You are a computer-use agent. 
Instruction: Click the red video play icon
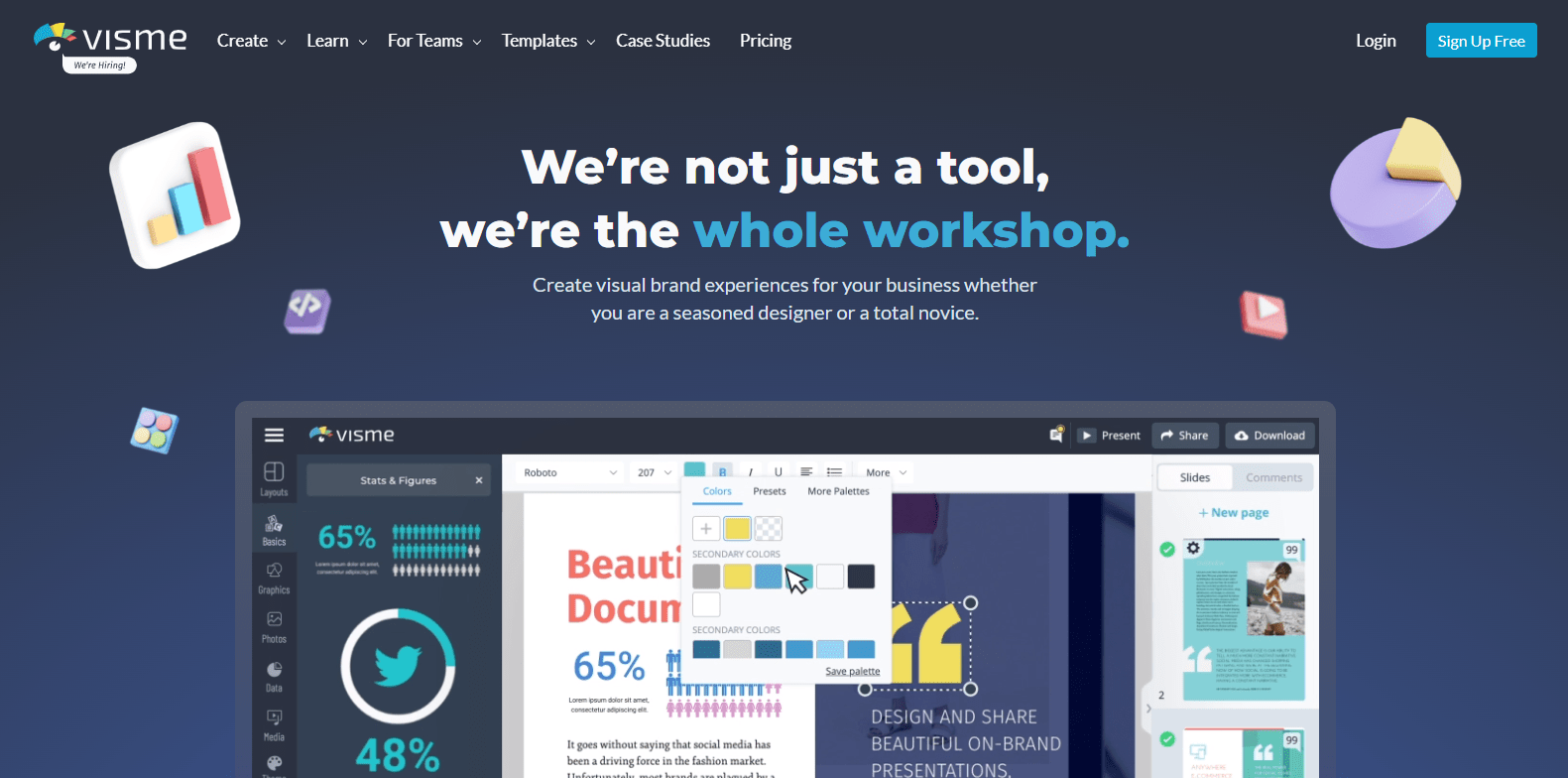(1265, 314)
